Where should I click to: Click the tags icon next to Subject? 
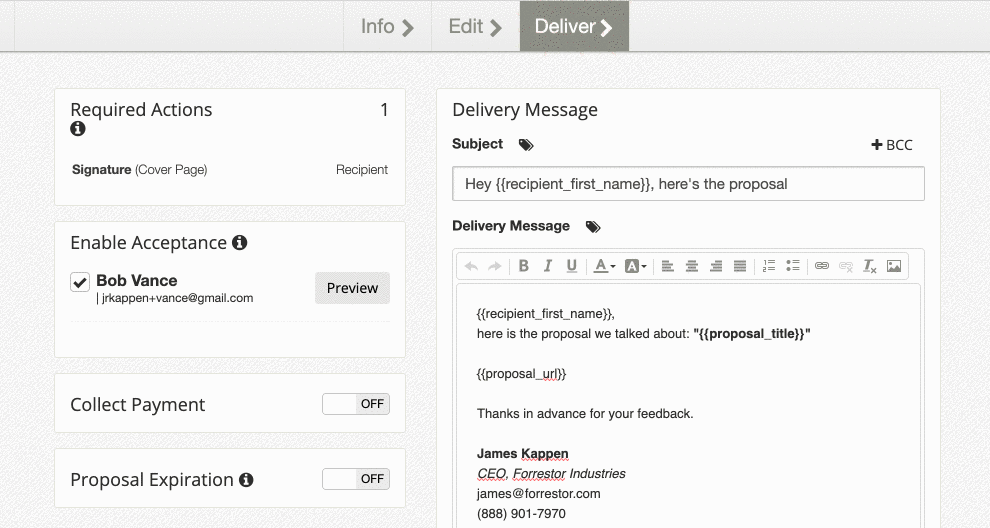(x=526, y=145)
